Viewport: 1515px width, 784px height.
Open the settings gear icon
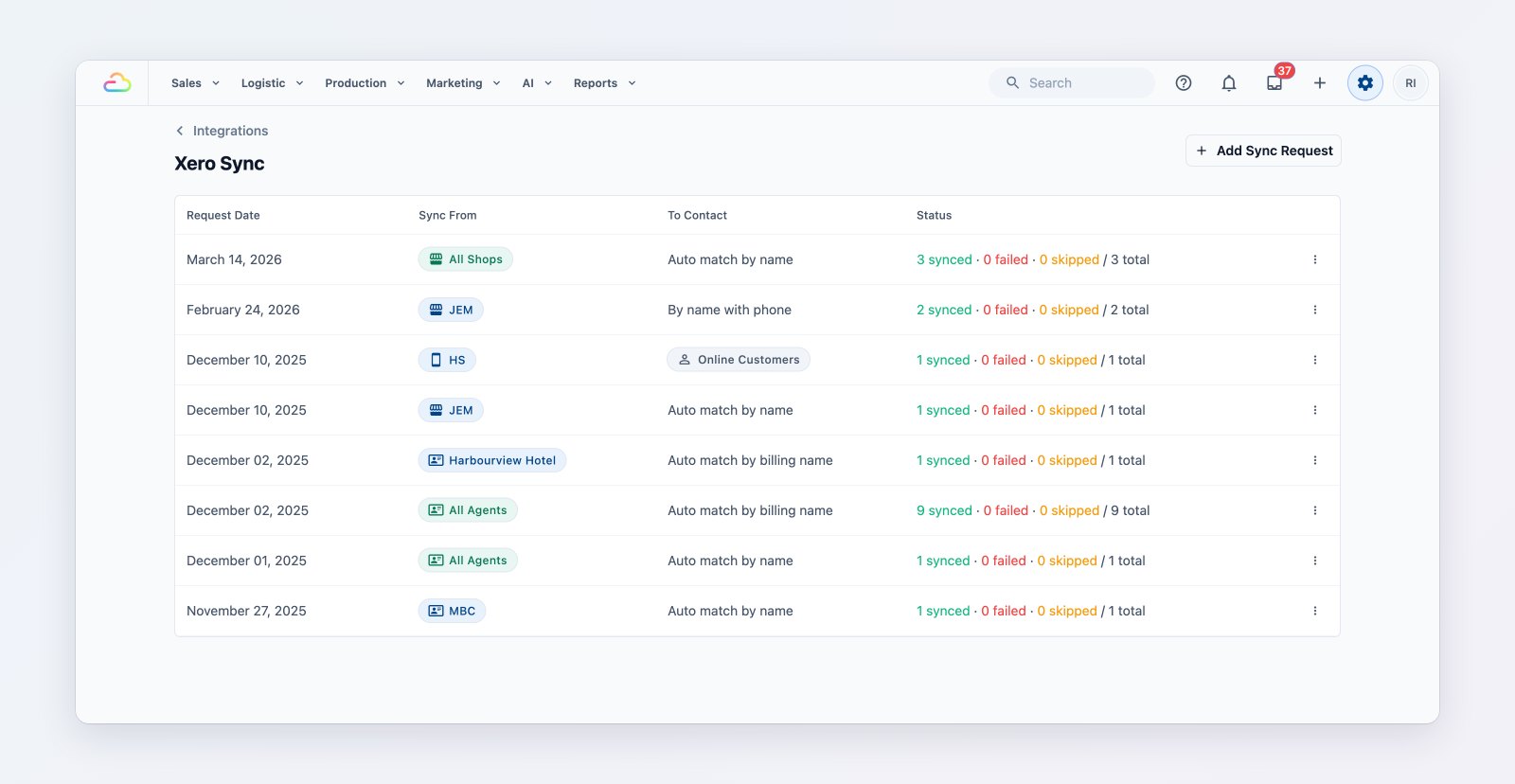click(1365, 83)
